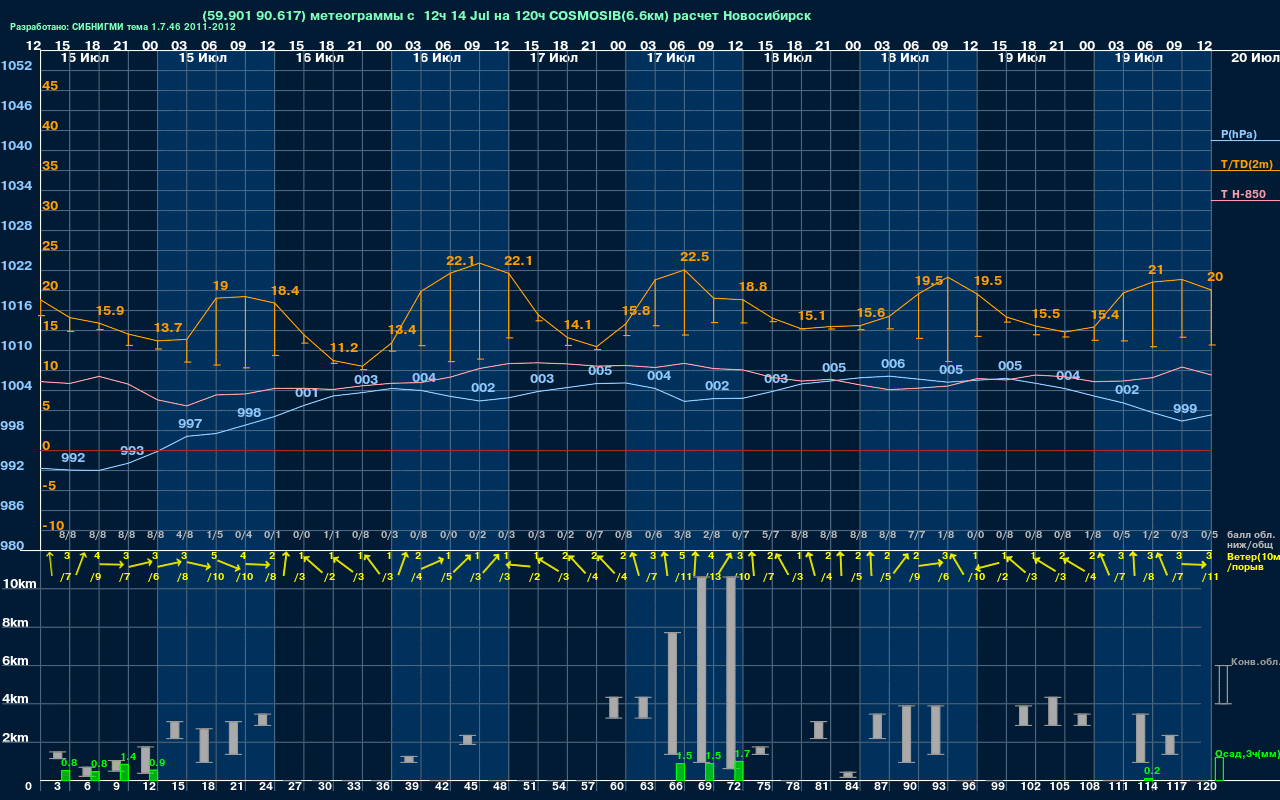Viewport: 1280px width, 800px height.
Task: Click forecast hour 96 on bottom axis
Action: tap(969, 787)
